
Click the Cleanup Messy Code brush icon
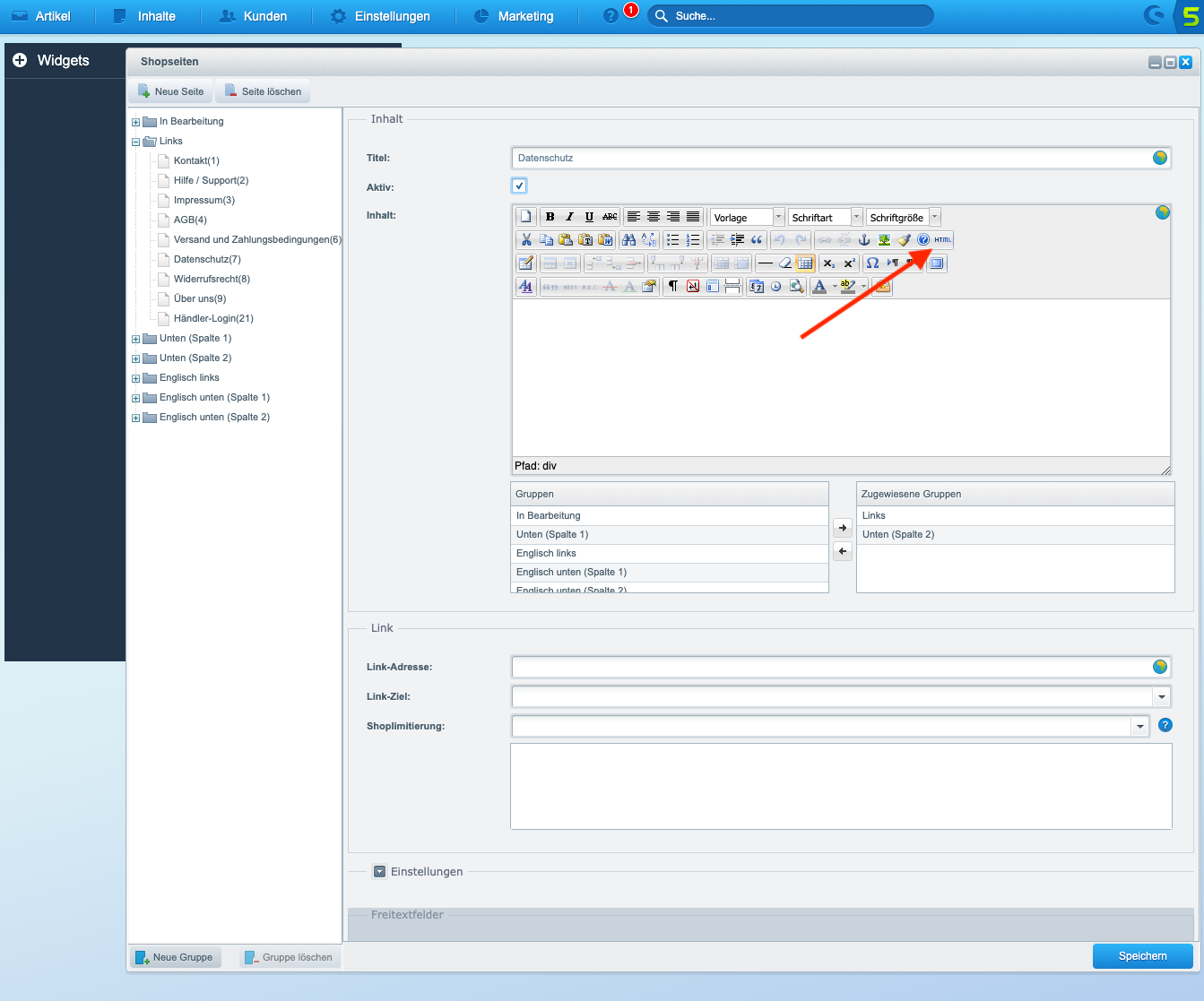[x=904, y=239]
